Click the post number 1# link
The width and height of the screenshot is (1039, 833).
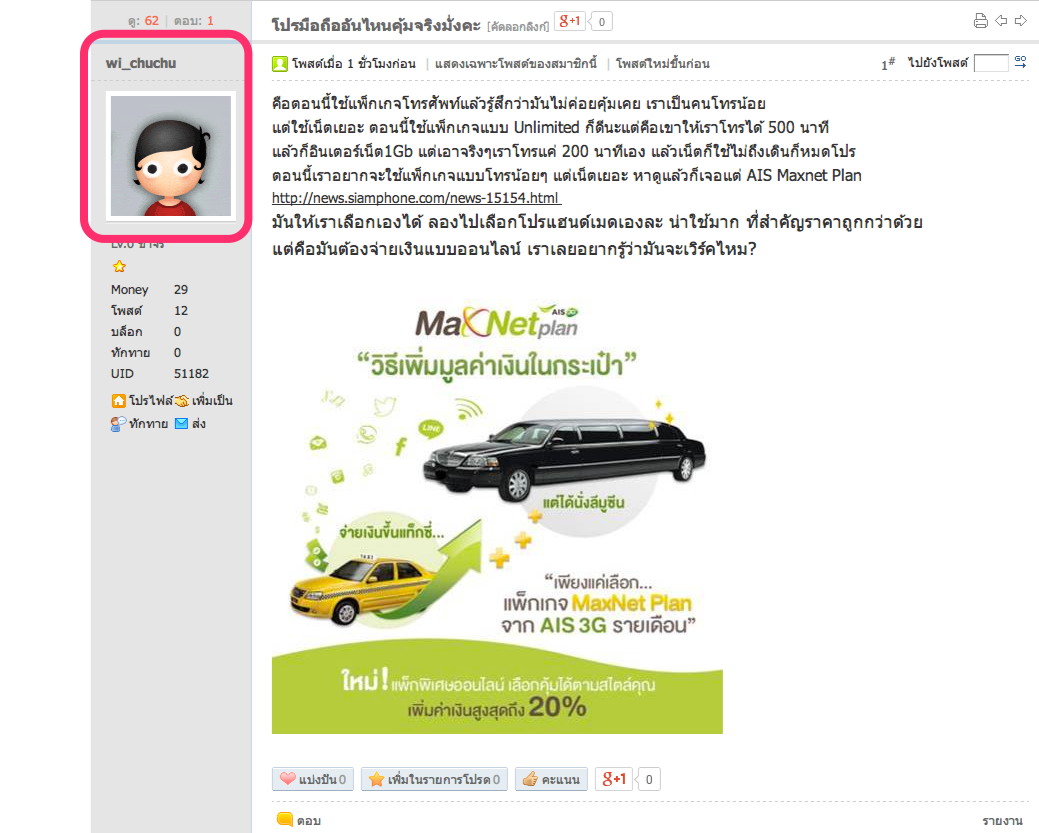click(888, 64)
